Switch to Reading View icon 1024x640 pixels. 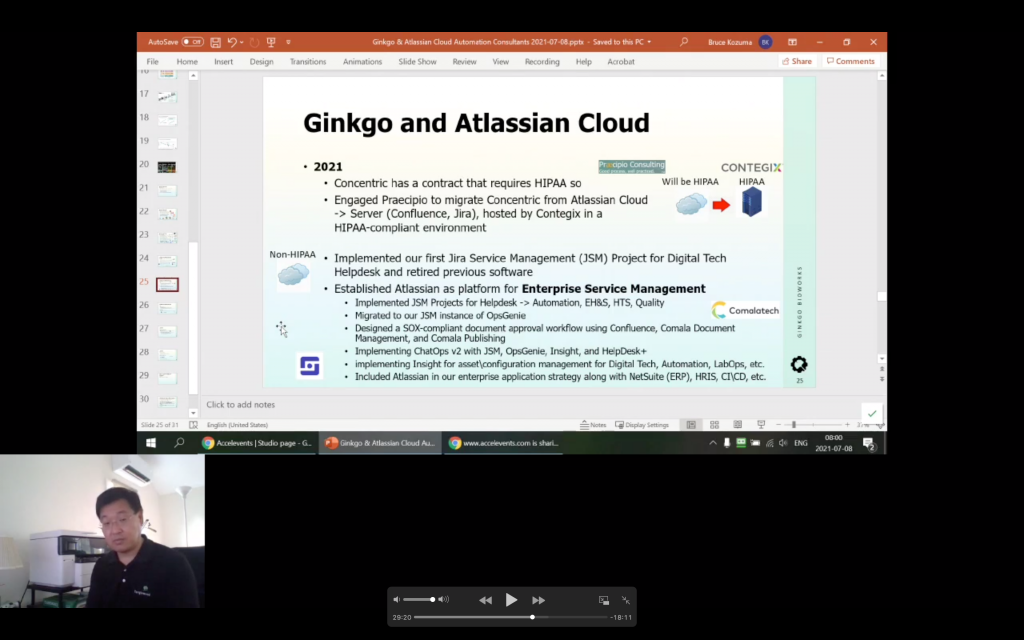[x=738, y=424]
